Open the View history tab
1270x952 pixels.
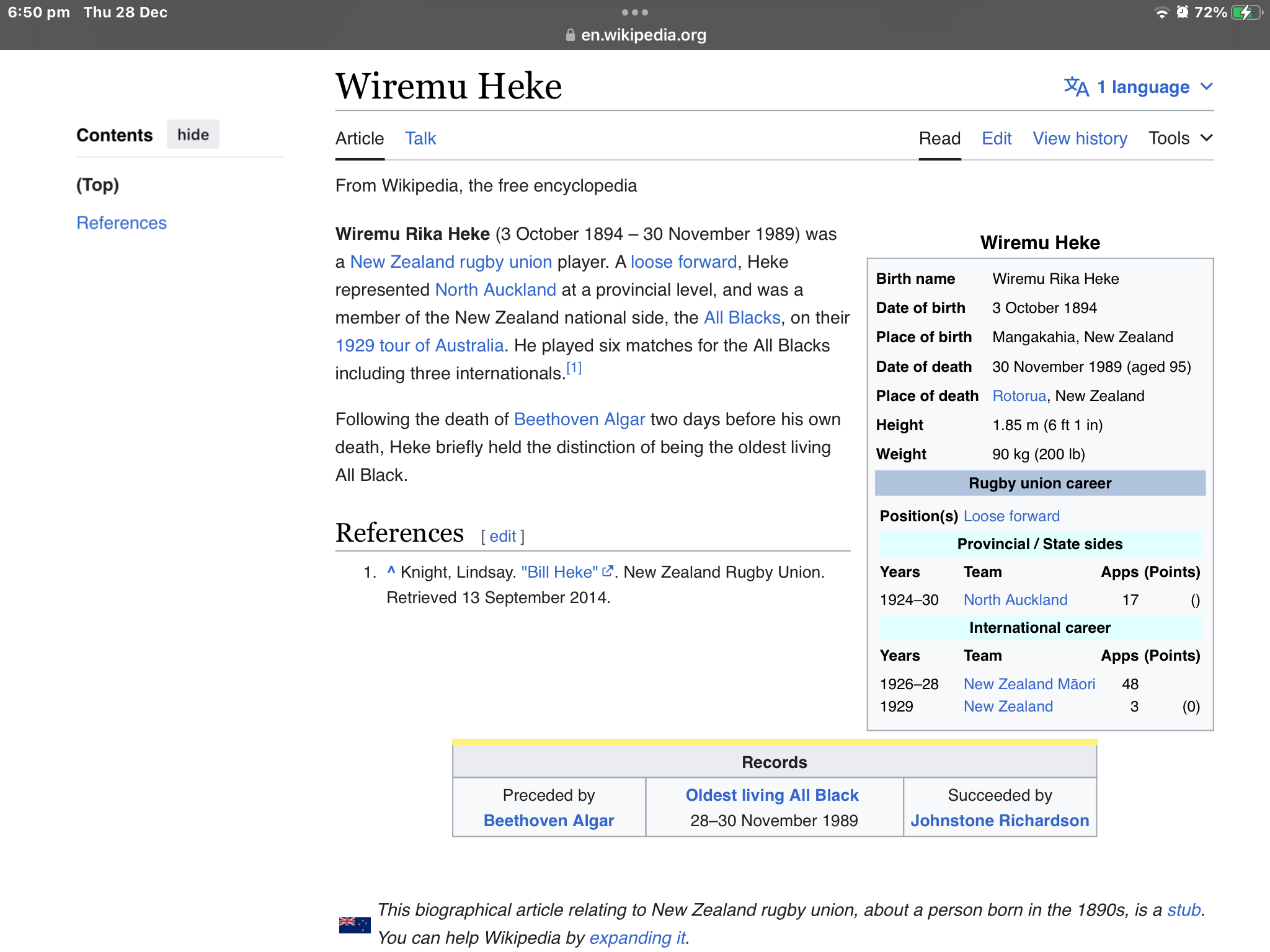coord(1080,138)
